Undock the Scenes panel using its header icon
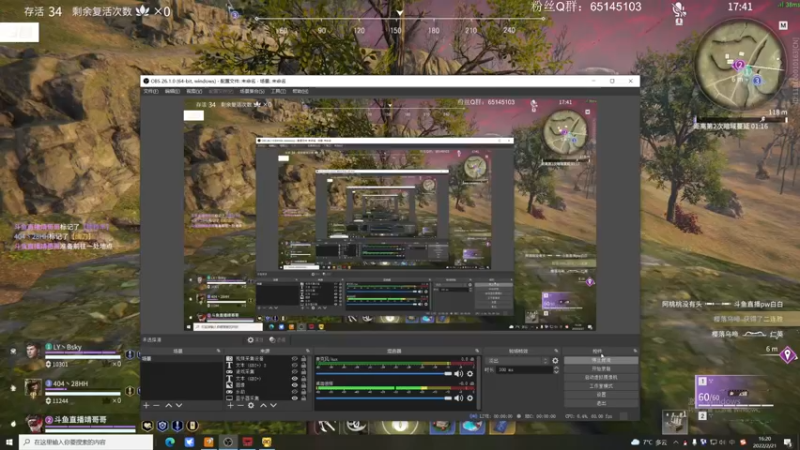The width and height of the screenshot is (800, 450). 218,351
